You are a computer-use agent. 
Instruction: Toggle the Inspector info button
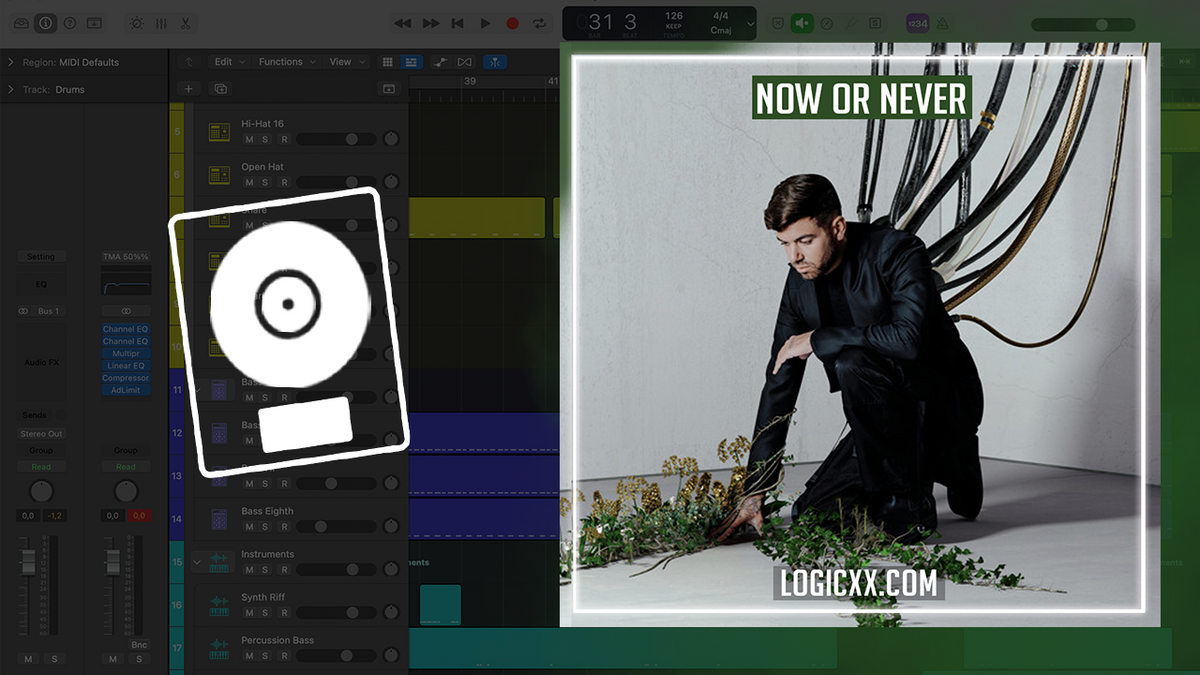coord(45,23)
